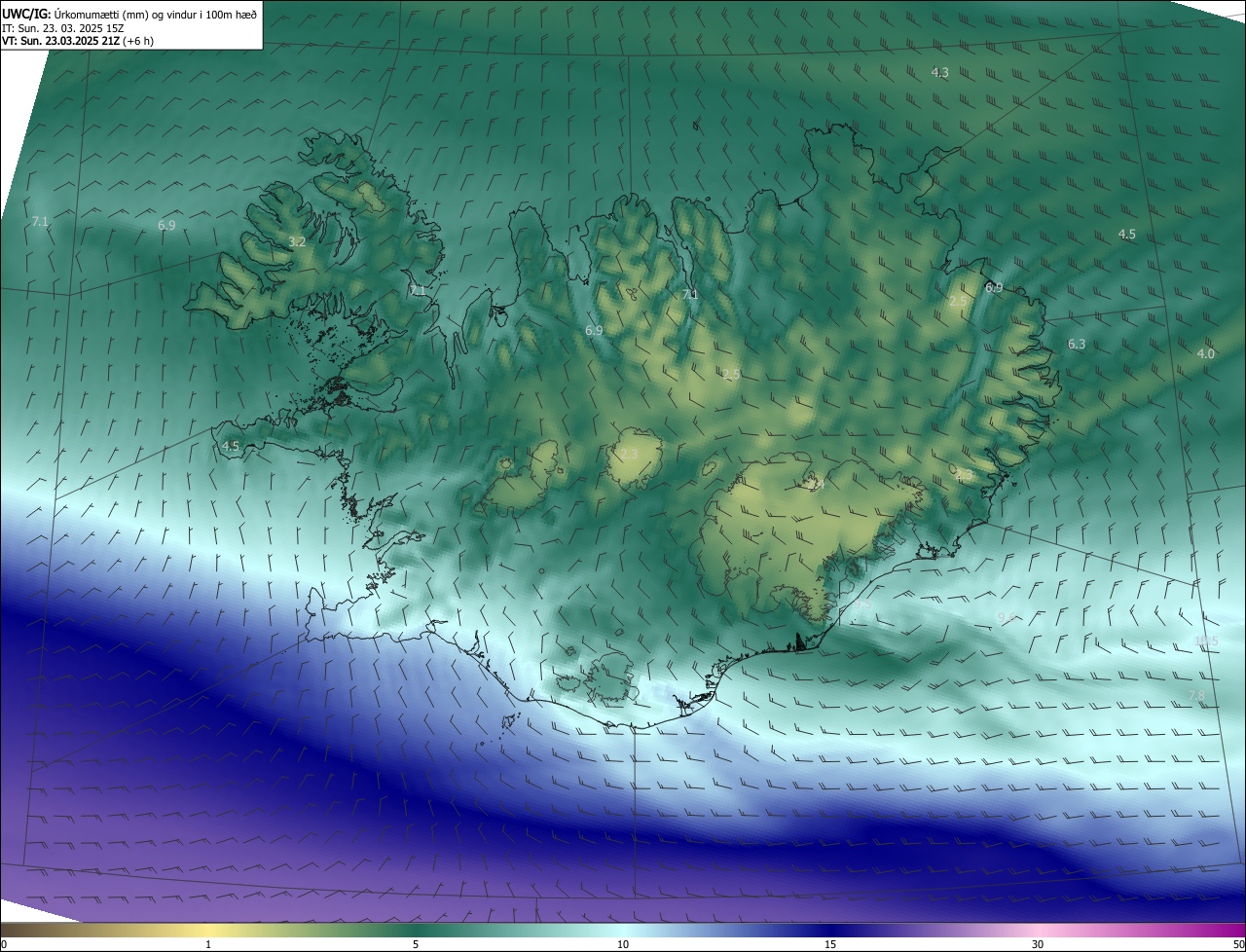Click the '7.8' value in the southeast
The image size is (1246, 952).
[x=1196, y=695]
